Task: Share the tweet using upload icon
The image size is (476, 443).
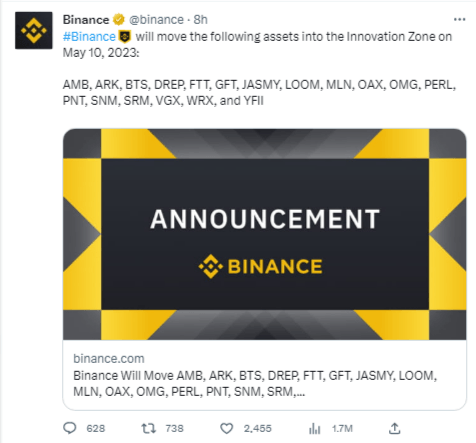Action: point(394,428)
